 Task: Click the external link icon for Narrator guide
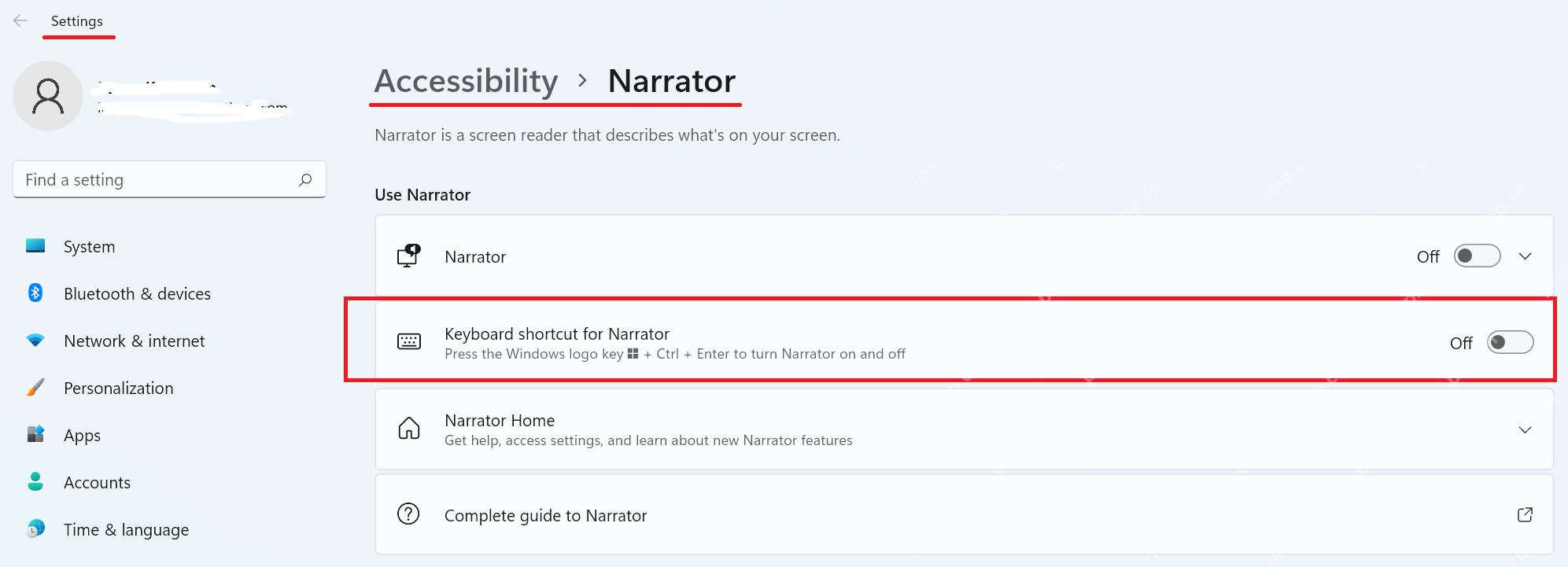pyautogui.click(x=1525, y=514)
